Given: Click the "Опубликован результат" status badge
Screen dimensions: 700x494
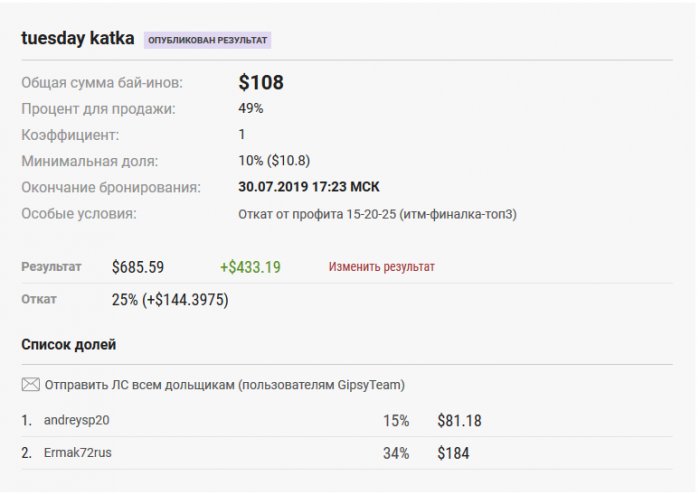Looking at the screenshot, I should [x=208, y=40].
